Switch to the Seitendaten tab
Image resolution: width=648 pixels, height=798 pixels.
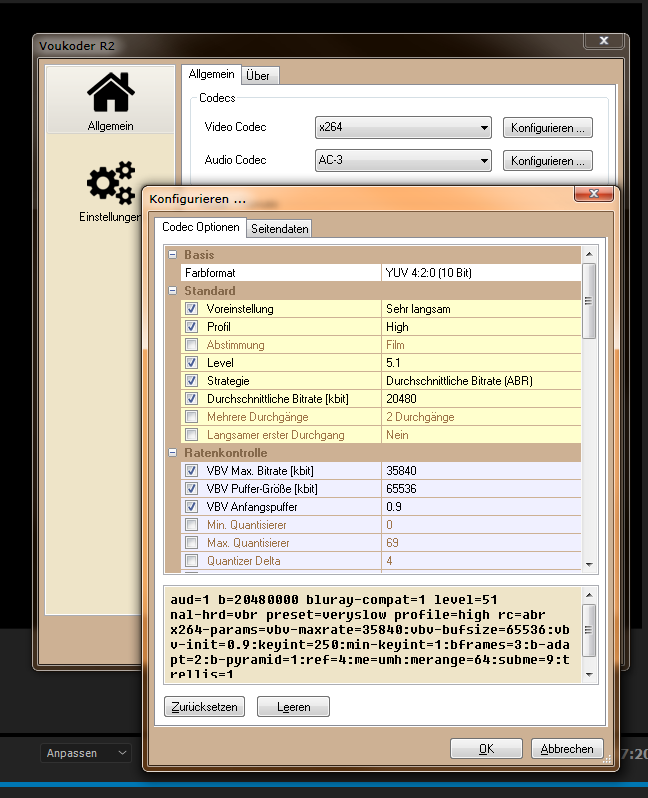pyautogui.click(x=280, y=229)
